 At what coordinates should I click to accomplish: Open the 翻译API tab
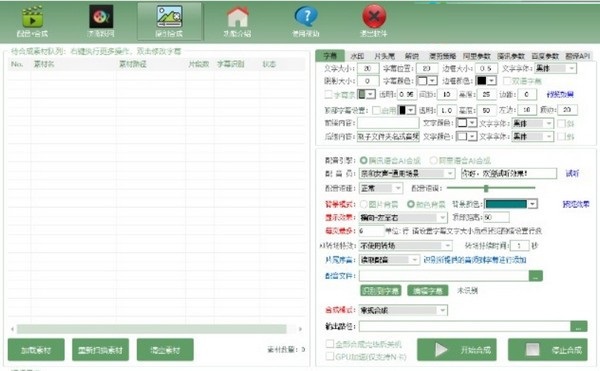point(578,56)
